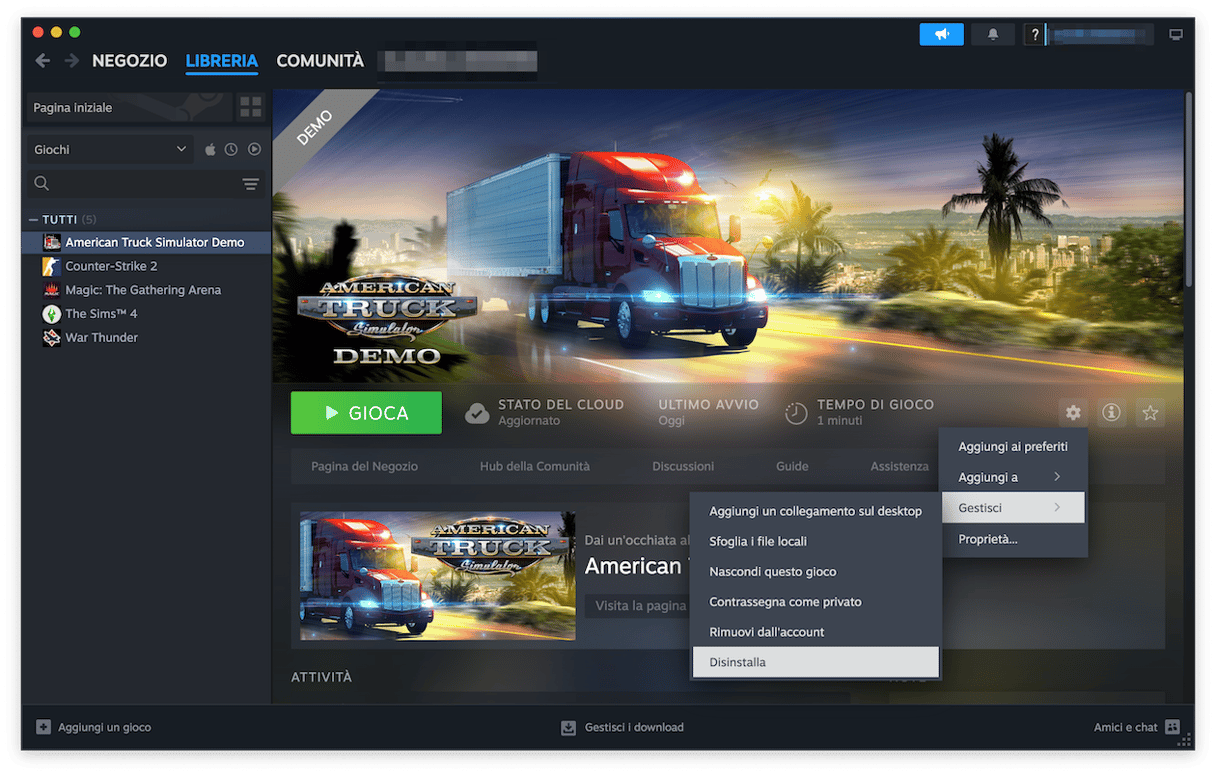
Task: Open the American Truck Simulator news thumbnail
Action: pos(437,576)
